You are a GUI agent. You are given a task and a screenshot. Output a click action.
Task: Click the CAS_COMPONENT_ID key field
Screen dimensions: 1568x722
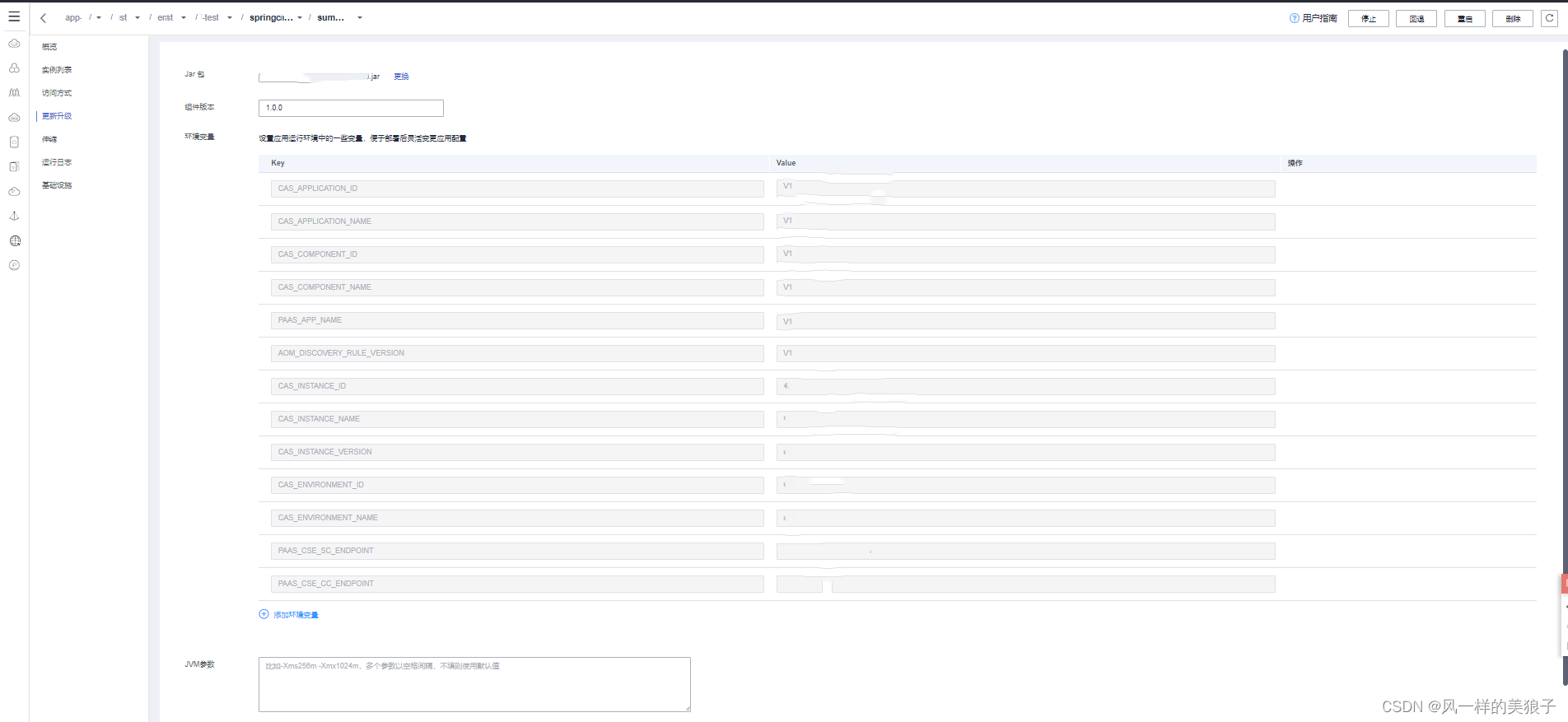pos(517,254)
